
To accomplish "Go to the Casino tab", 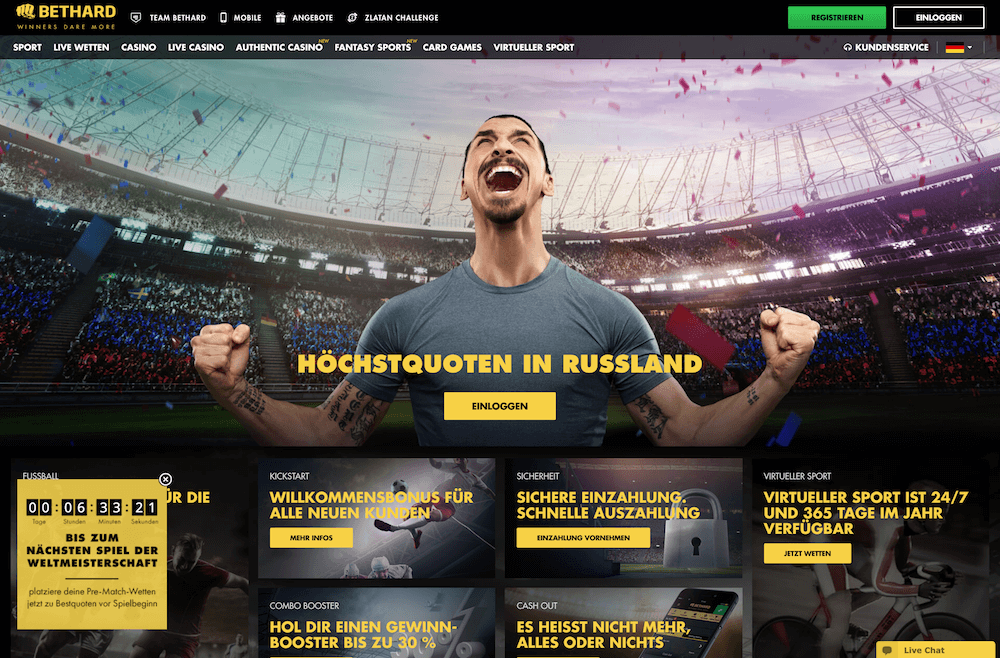I will click(x=138, y=47).
